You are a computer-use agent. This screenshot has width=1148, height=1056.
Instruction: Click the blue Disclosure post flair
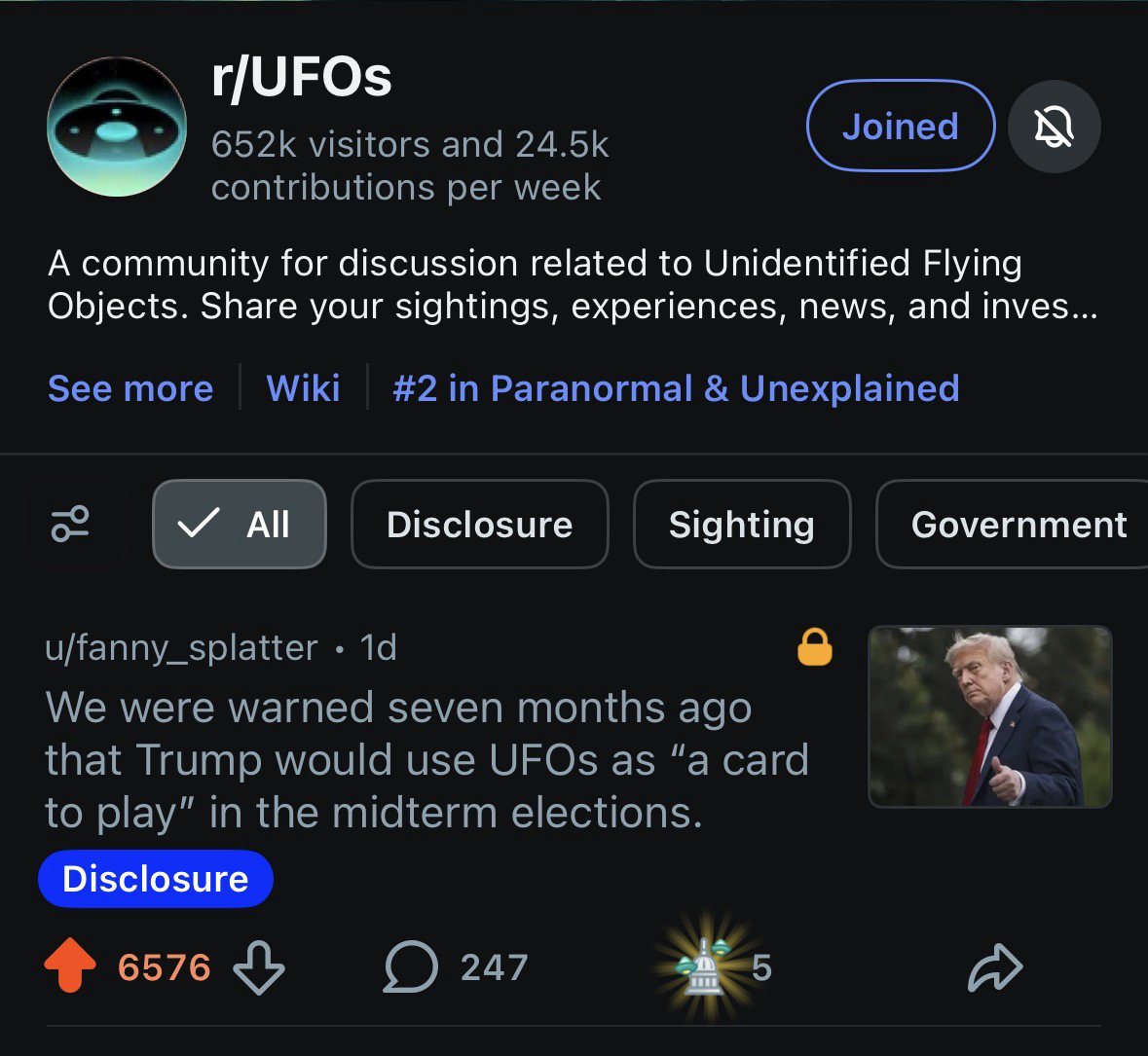(156, 879)
